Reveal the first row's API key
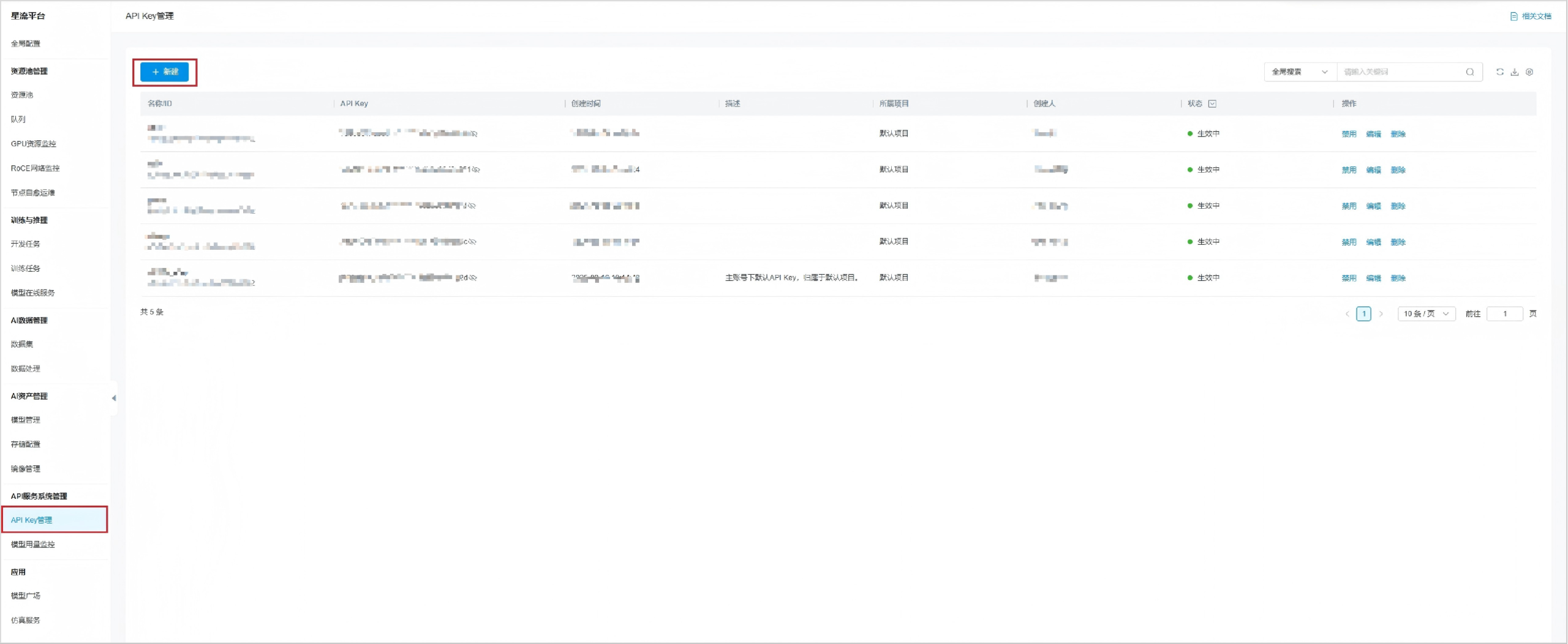Screen dimensions: 1568x644 click(474, 133)
